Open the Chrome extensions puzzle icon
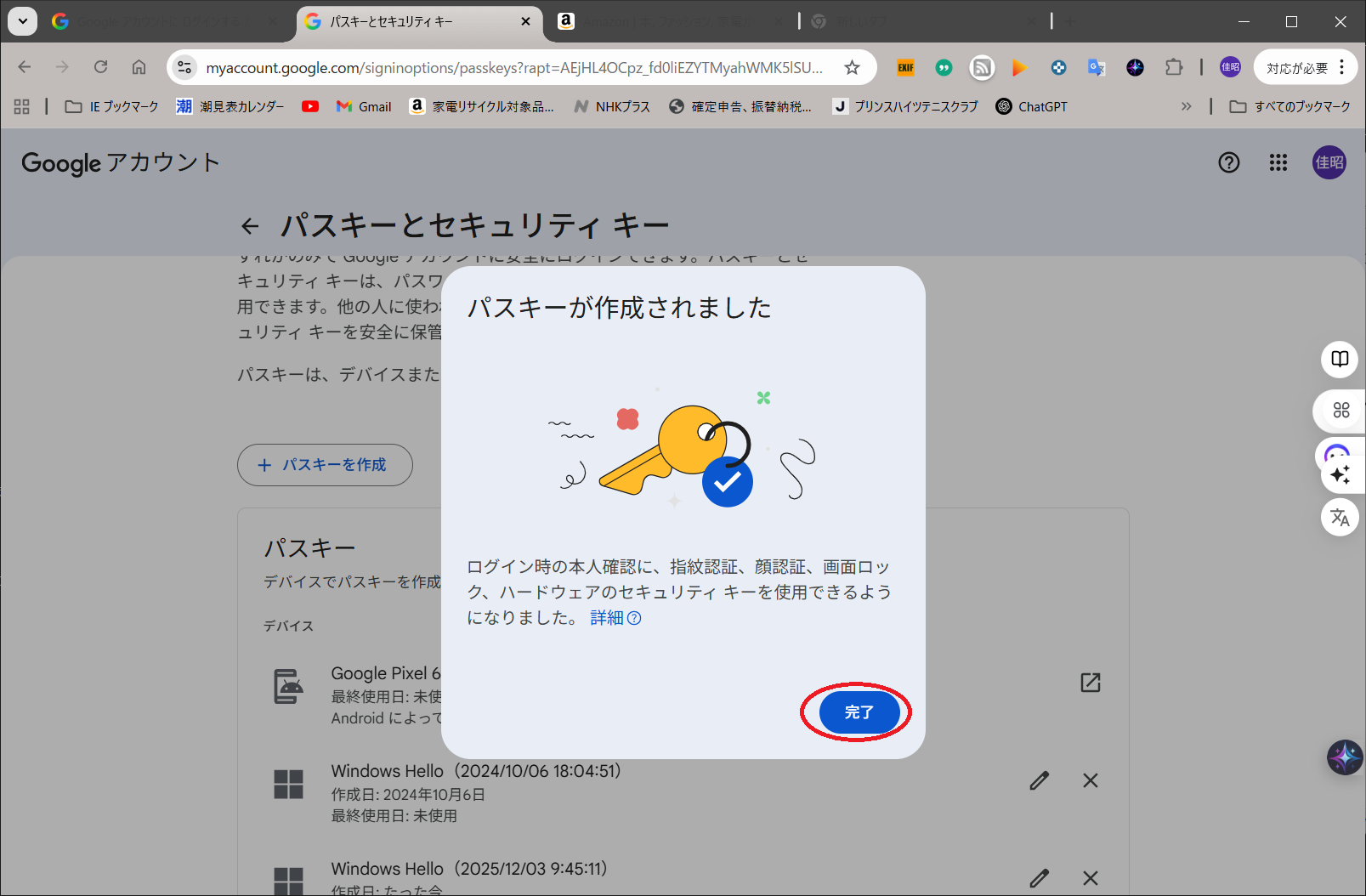 (1174, 67)
